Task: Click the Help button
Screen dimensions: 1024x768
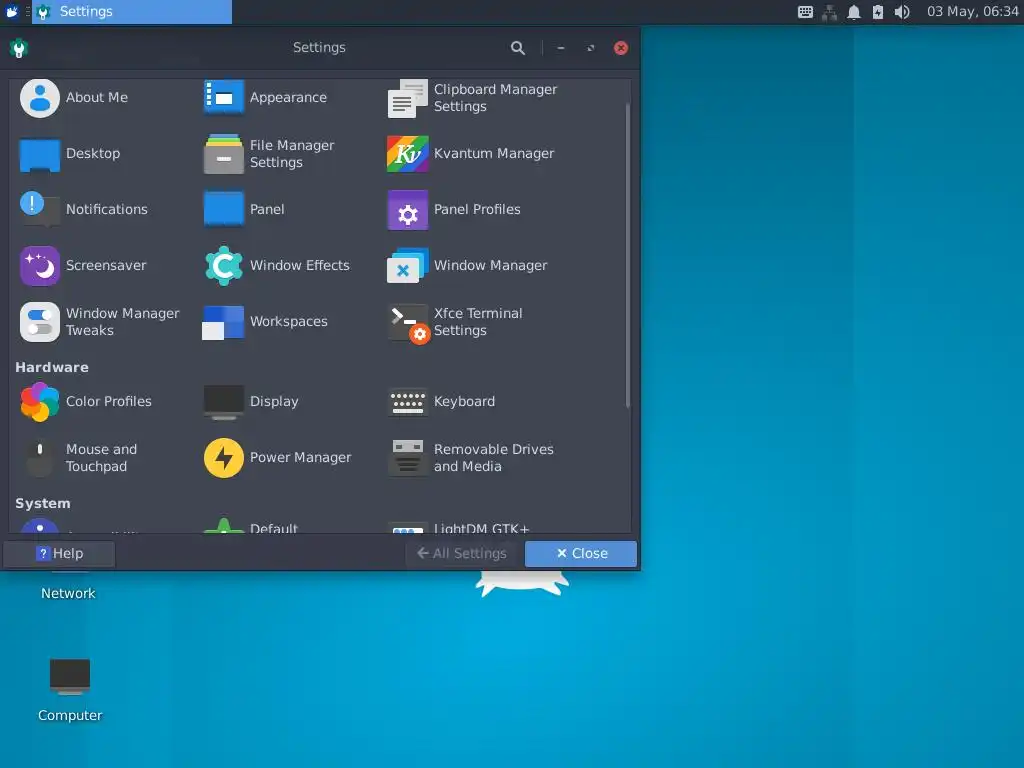Action: tap(59, 554)
